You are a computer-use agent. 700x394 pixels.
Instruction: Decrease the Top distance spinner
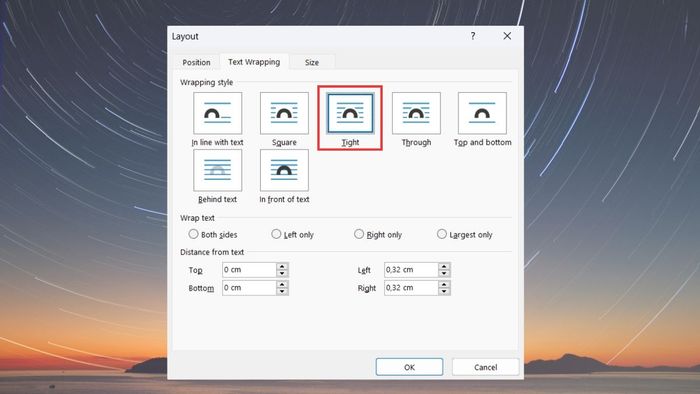point(282,273)
